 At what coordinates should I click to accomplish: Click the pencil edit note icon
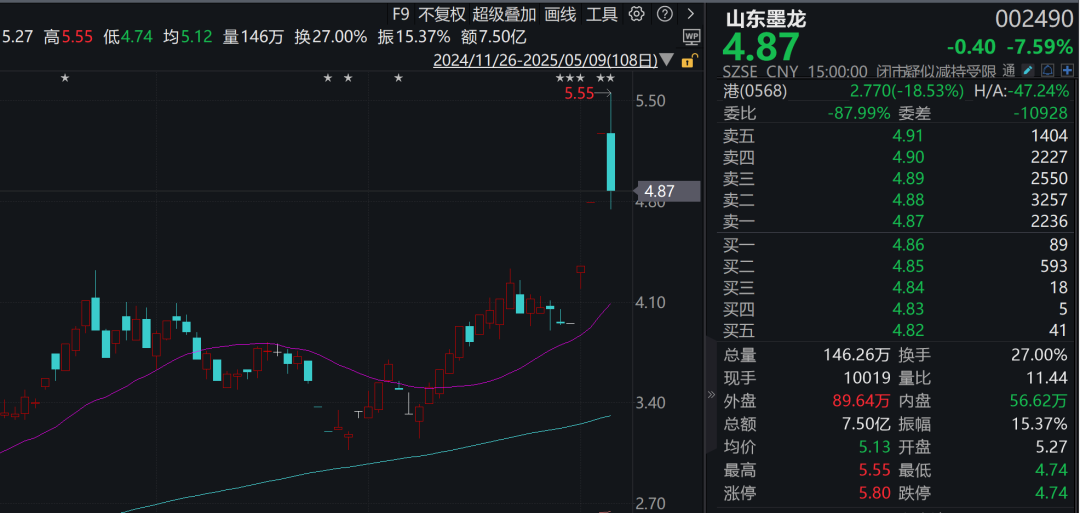click(x=1028, y=70)
